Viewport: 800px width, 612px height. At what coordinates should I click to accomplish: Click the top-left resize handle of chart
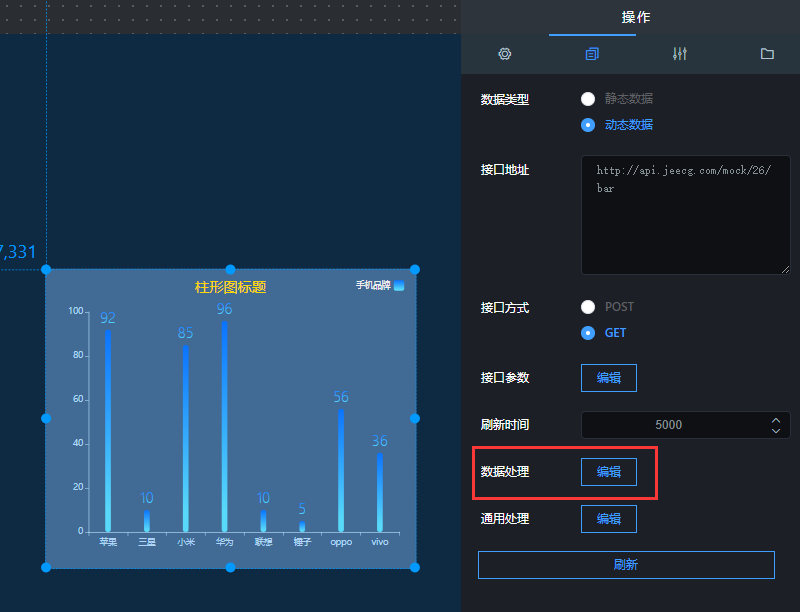point(46,269)
